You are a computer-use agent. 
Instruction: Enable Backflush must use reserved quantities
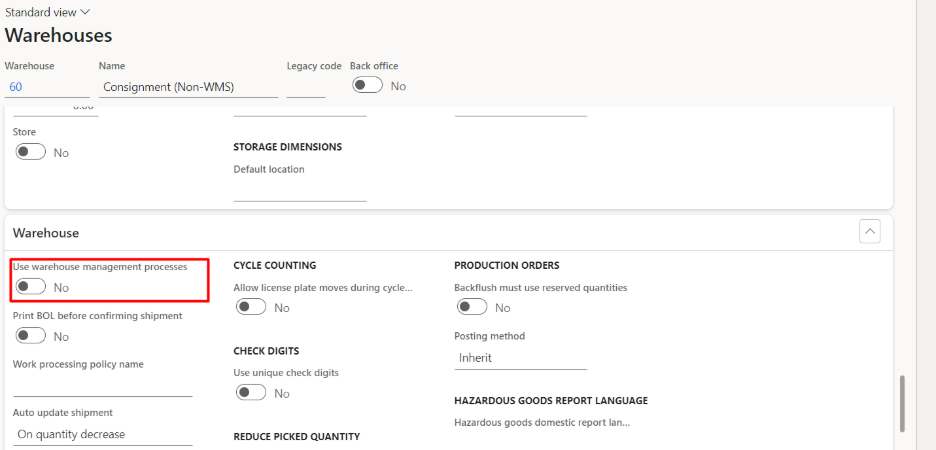click(472, 308)
